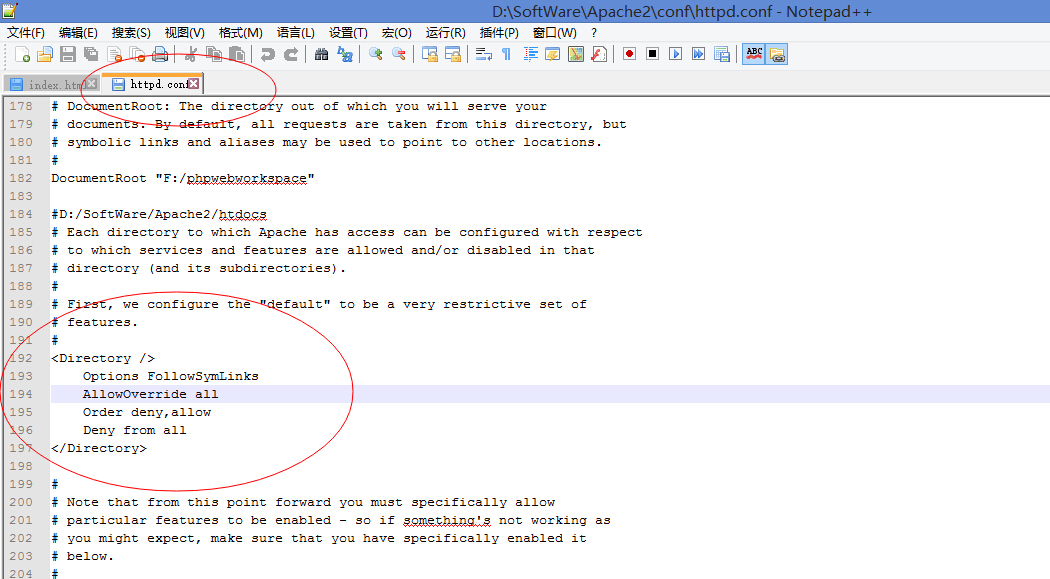
Task: Open the 格式(M) menu
Action: 240,33
